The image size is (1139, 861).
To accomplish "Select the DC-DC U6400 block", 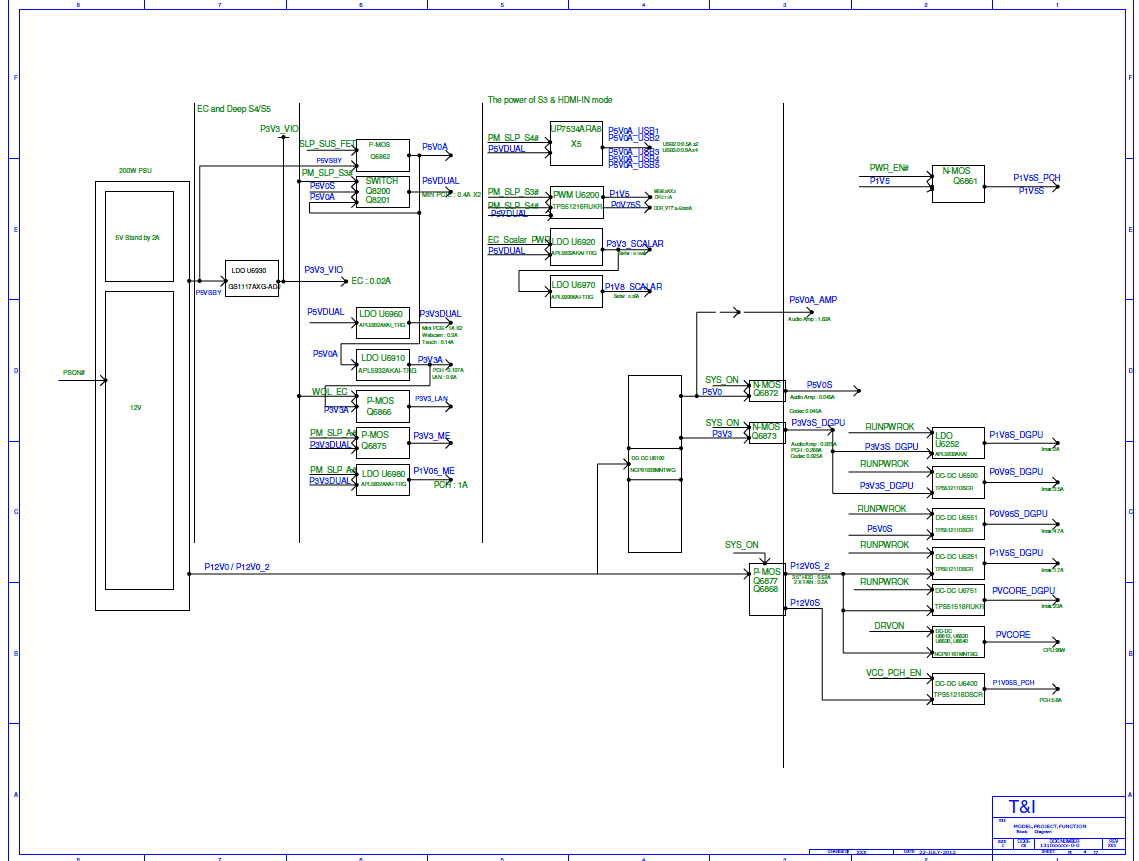I will [959, 690].
